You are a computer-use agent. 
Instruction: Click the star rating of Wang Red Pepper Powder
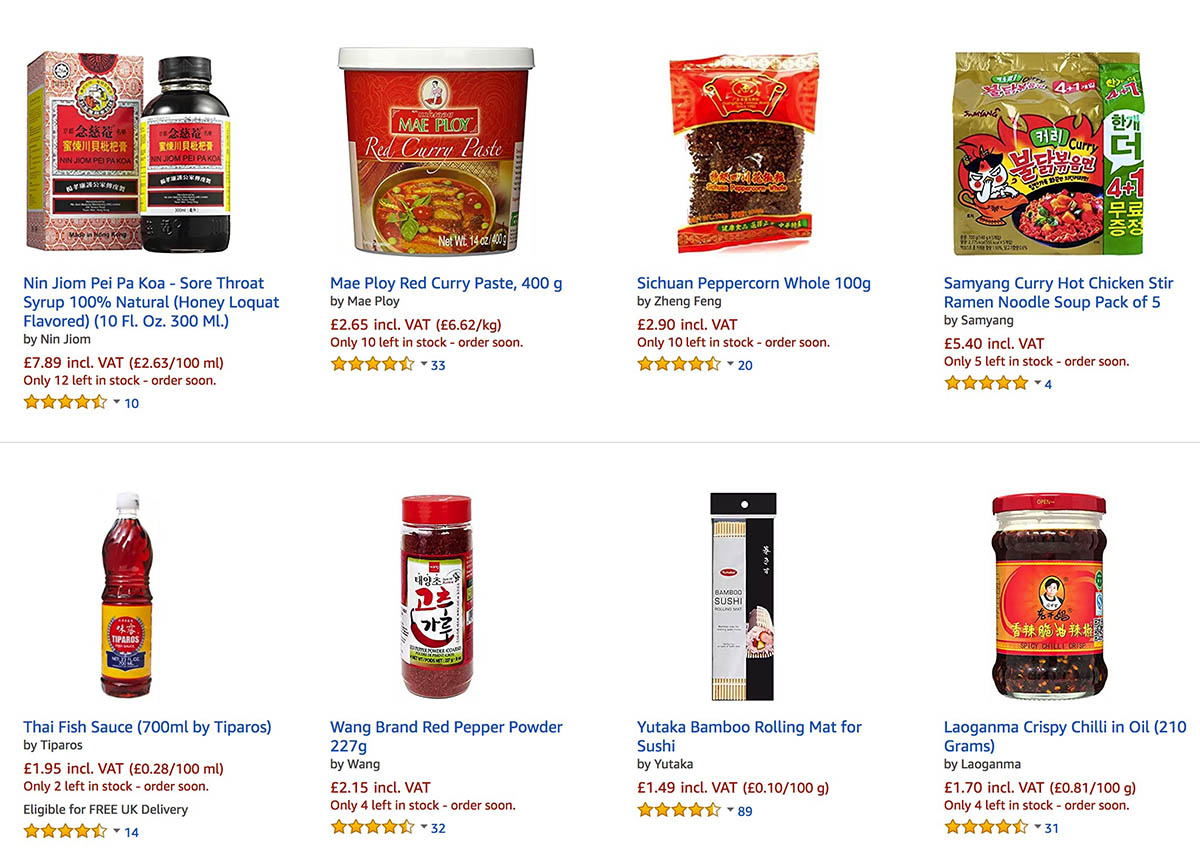pos(372,826)
